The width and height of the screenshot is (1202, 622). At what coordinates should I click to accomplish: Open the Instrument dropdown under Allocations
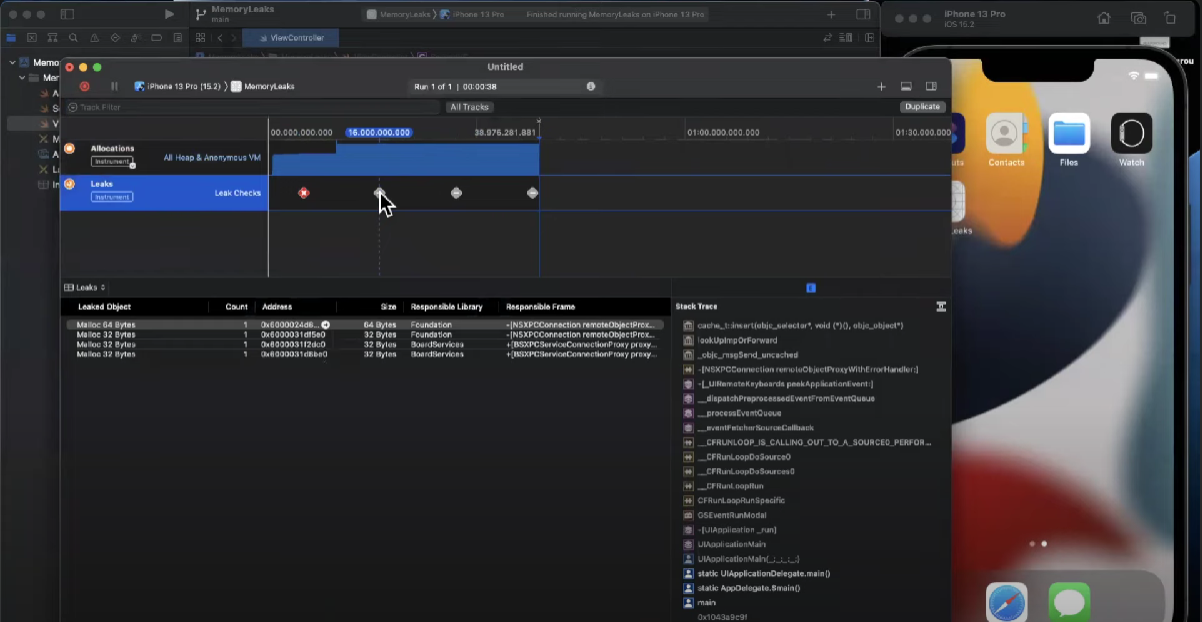112,161
